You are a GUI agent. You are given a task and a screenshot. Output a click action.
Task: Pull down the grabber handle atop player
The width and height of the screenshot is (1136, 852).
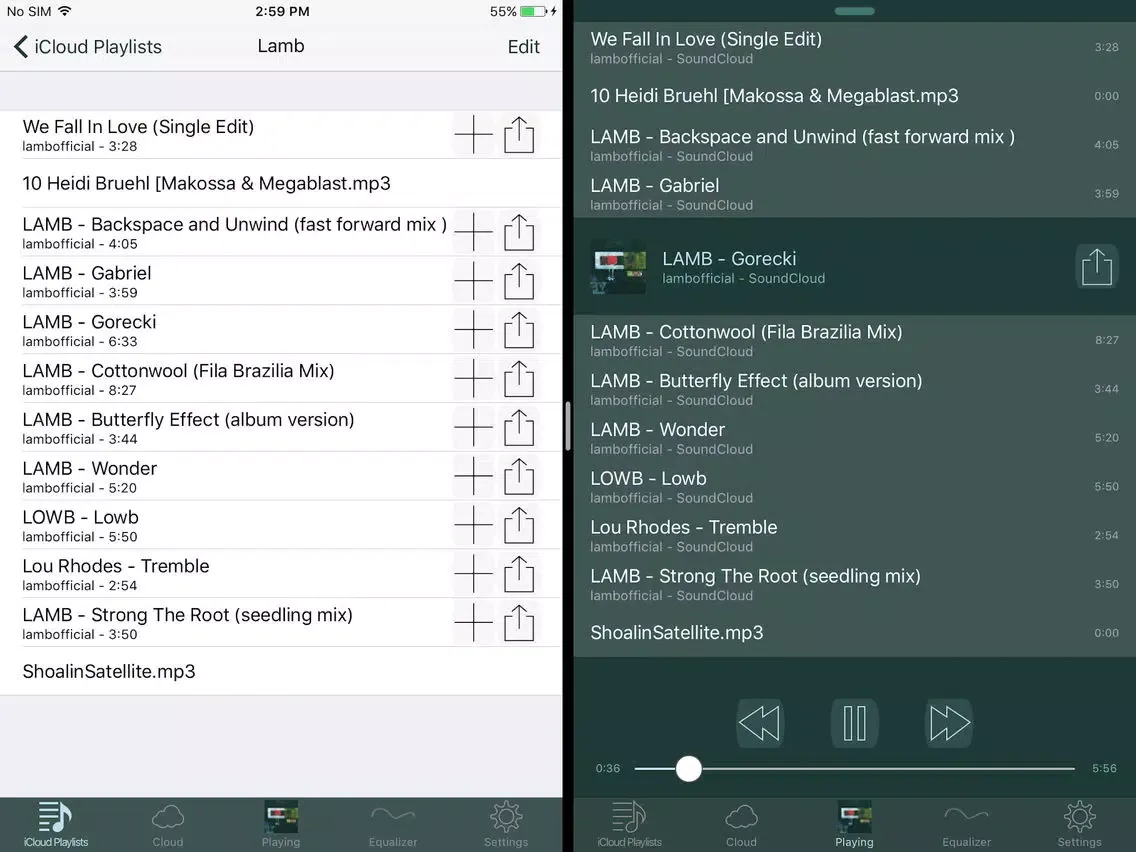tap(854, 11)
